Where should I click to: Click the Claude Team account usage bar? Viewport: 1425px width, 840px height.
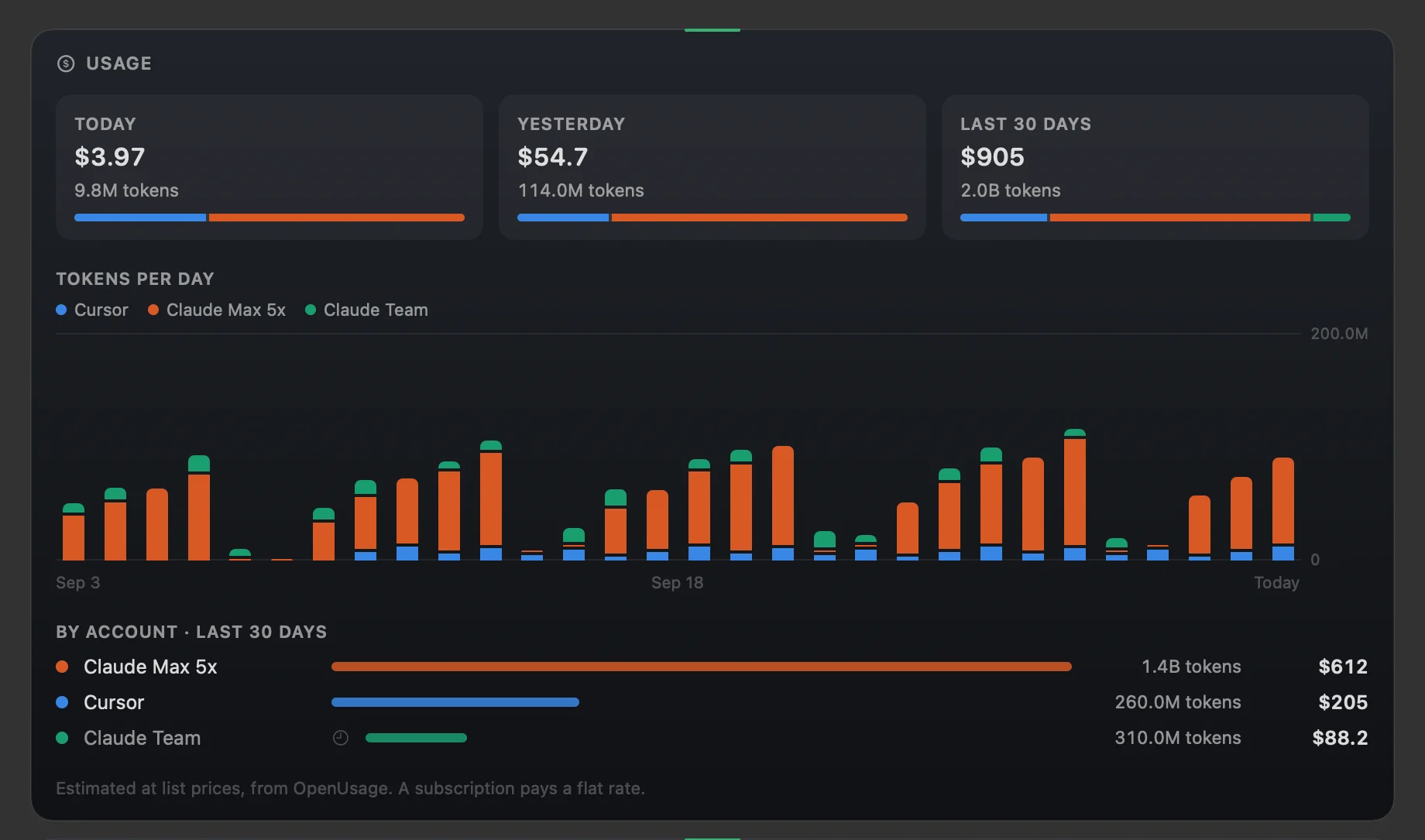click(x=416, y=738)
